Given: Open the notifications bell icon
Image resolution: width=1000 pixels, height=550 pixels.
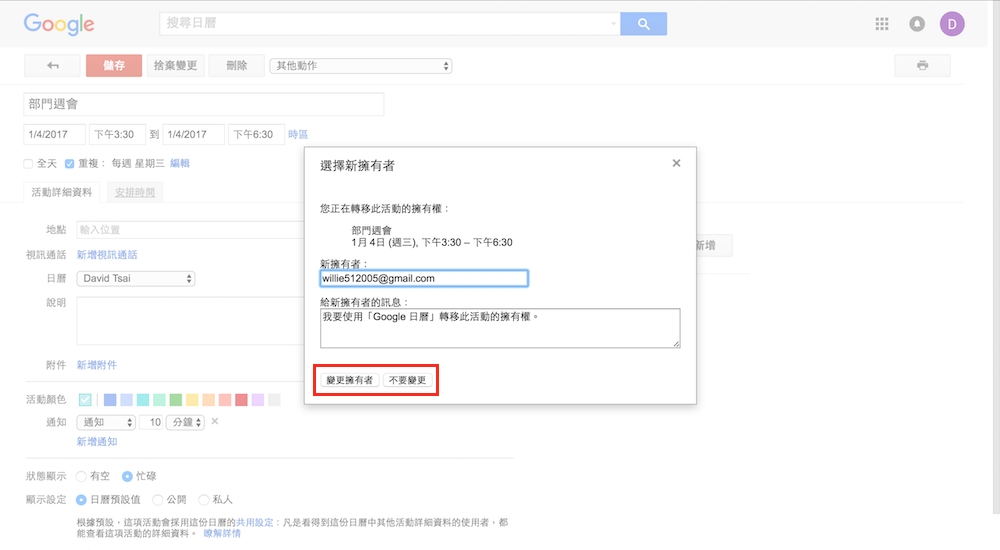Looking at the screenshot, I should (917, 24).
